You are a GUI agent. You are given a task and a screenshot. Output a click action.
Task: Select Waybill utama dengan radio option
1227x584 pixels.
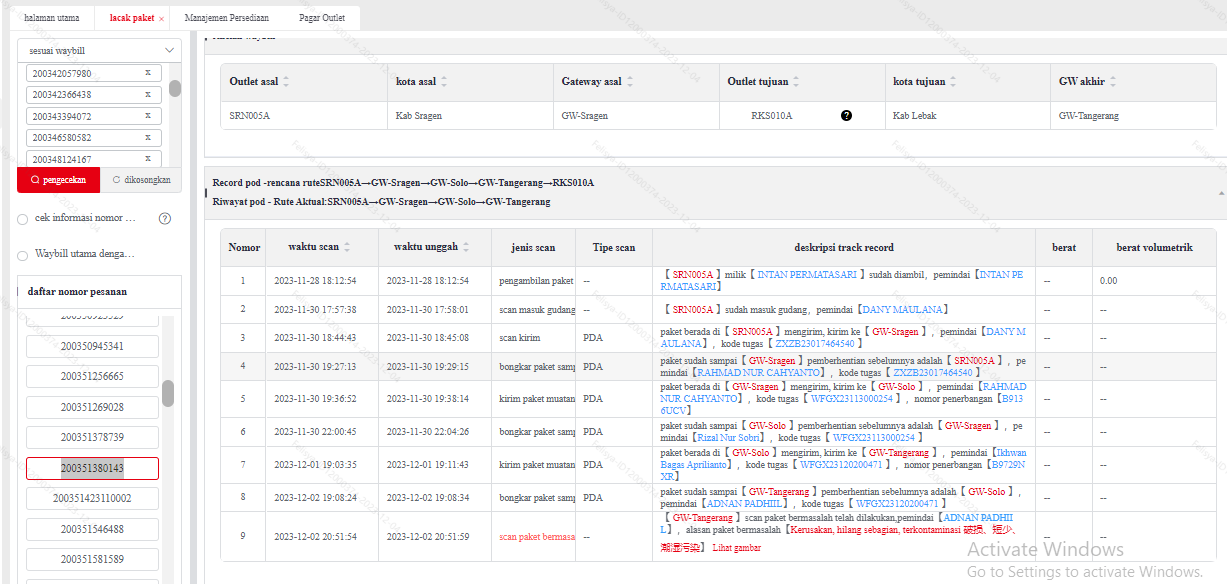(23, 255)
